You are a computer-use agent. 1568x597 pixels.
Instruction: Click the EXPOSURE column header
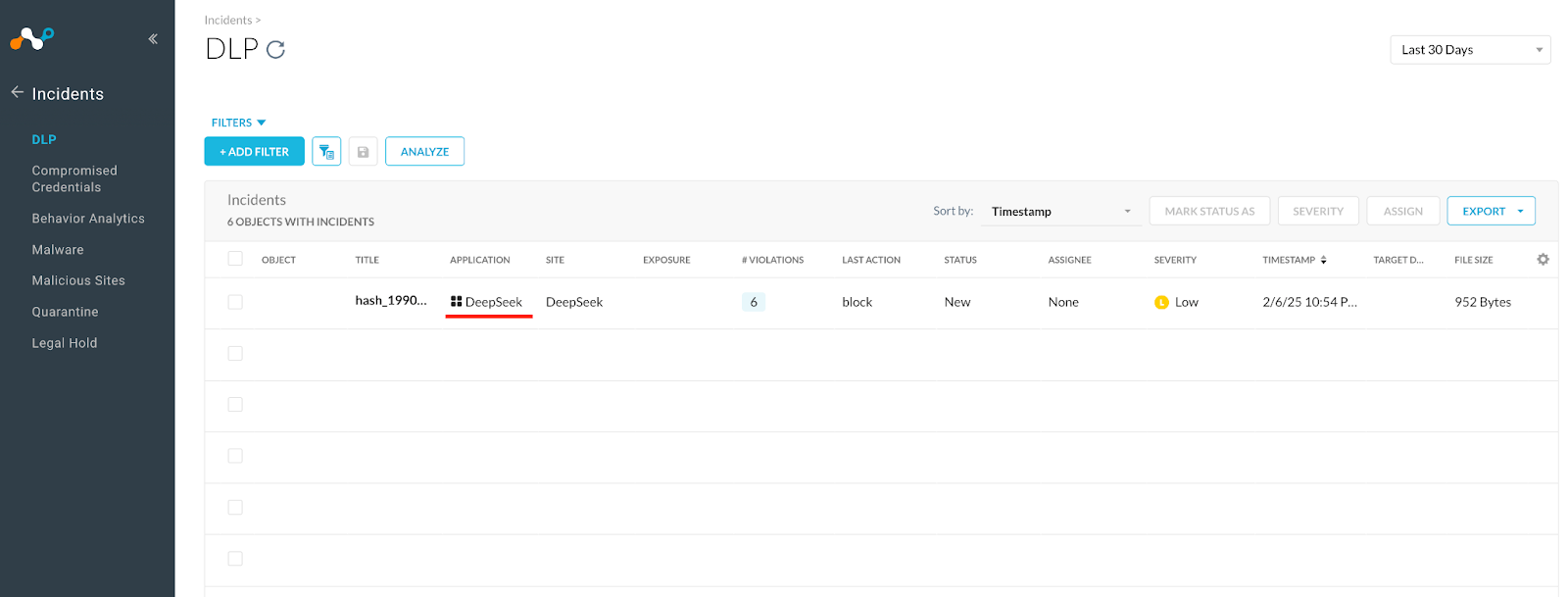pos(666,260)
